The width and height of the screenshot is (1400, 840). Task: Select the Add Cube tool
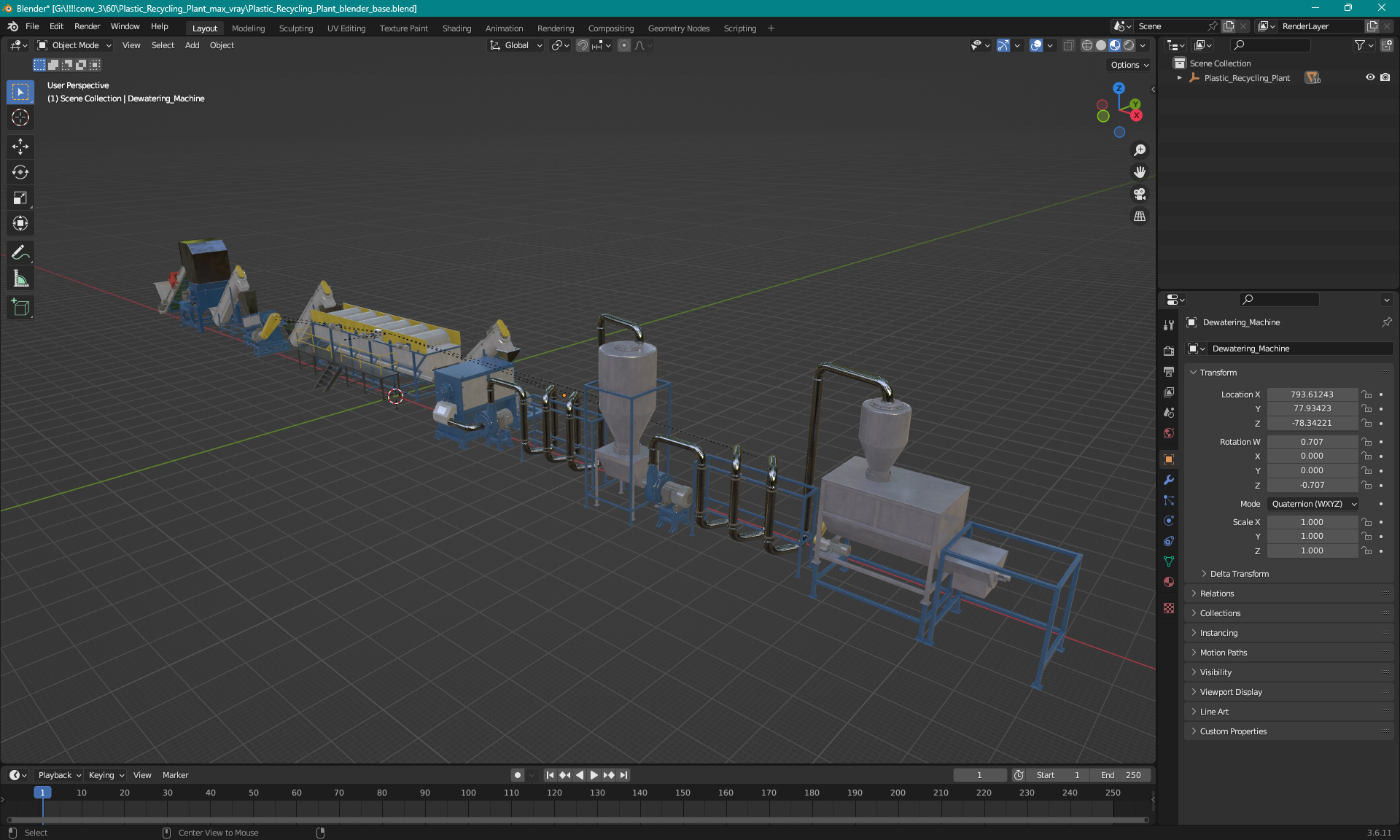20,308
